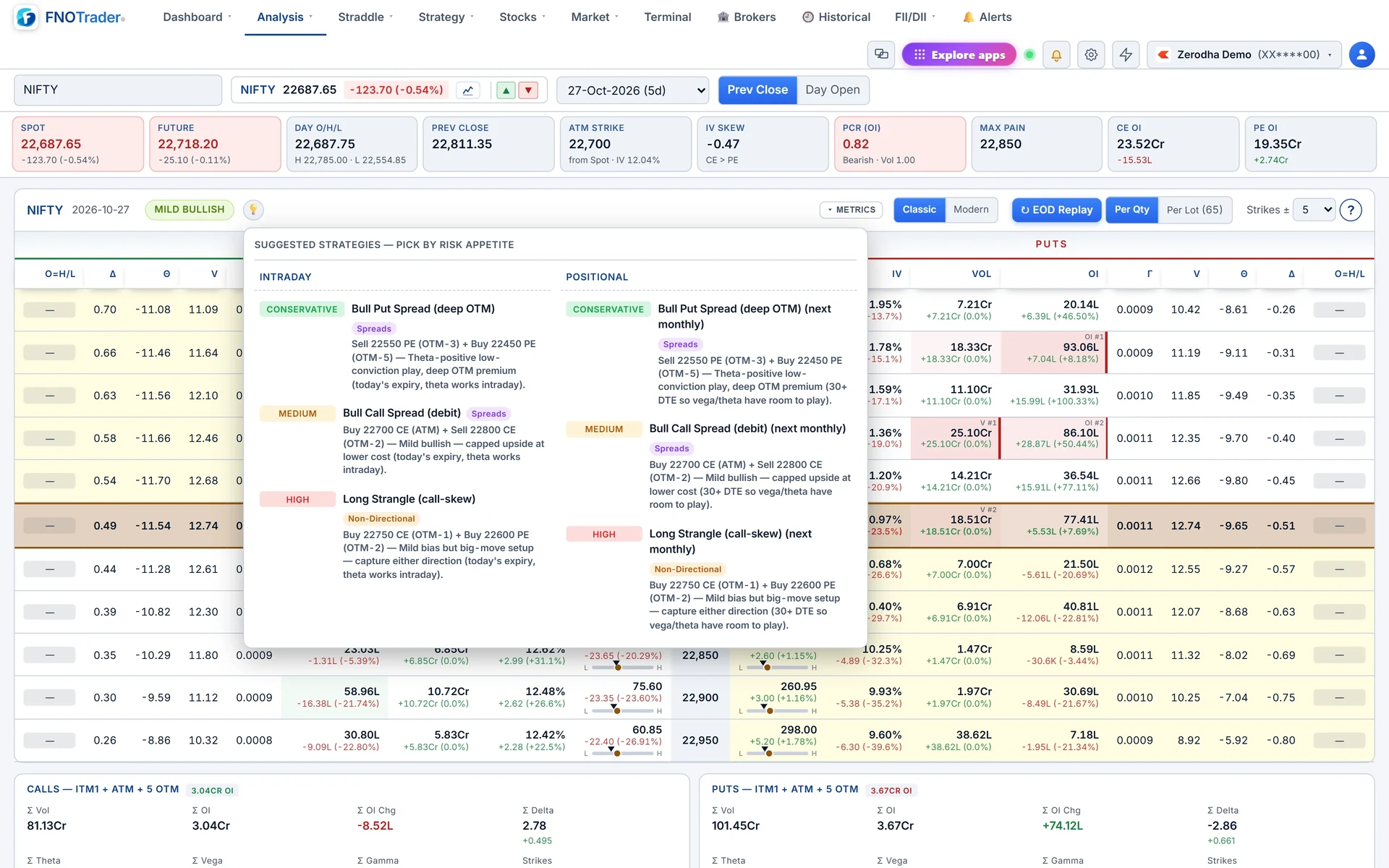The height and width of the screenshot is (868, 1389).
Task: Expand the Dashboard menu
Action: (x=197, y=17)
